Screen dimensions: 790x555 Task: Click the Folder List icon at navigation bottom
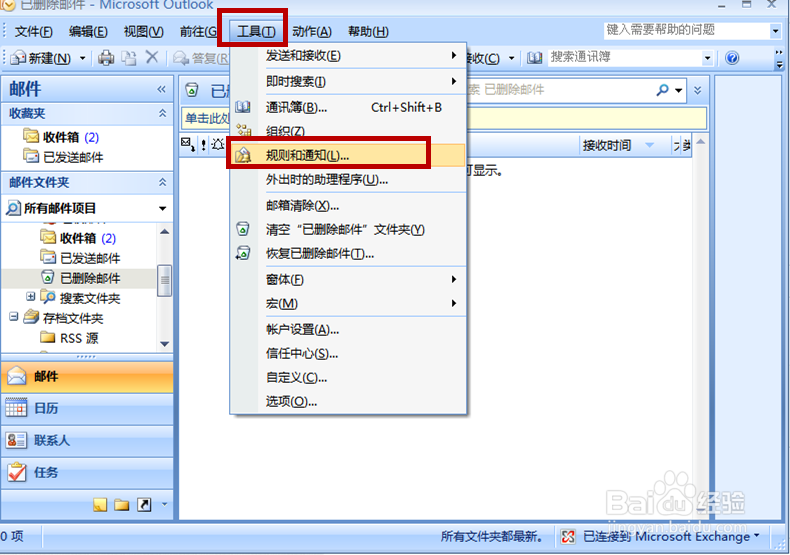[121, 504]
